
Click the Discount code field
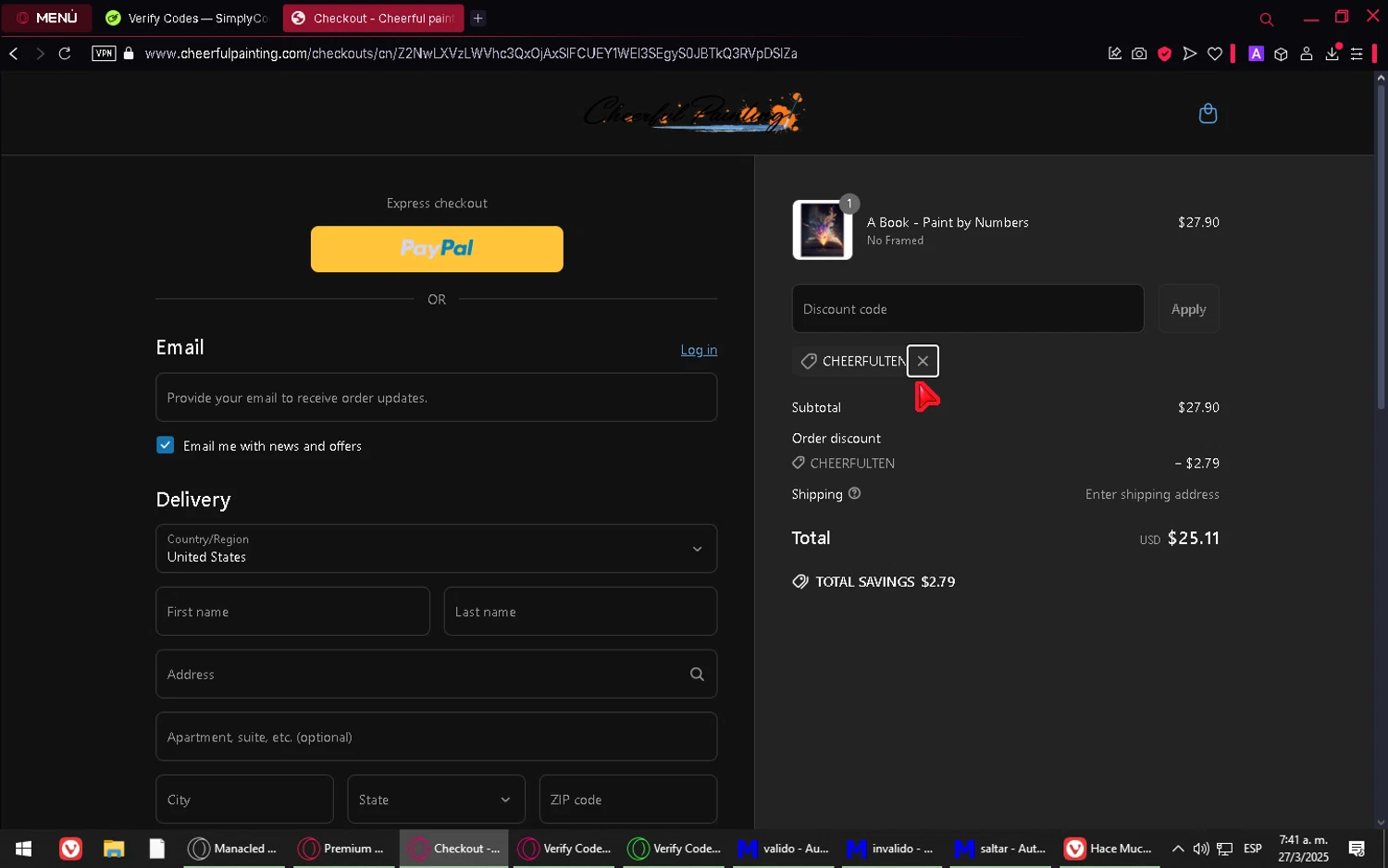968,308
